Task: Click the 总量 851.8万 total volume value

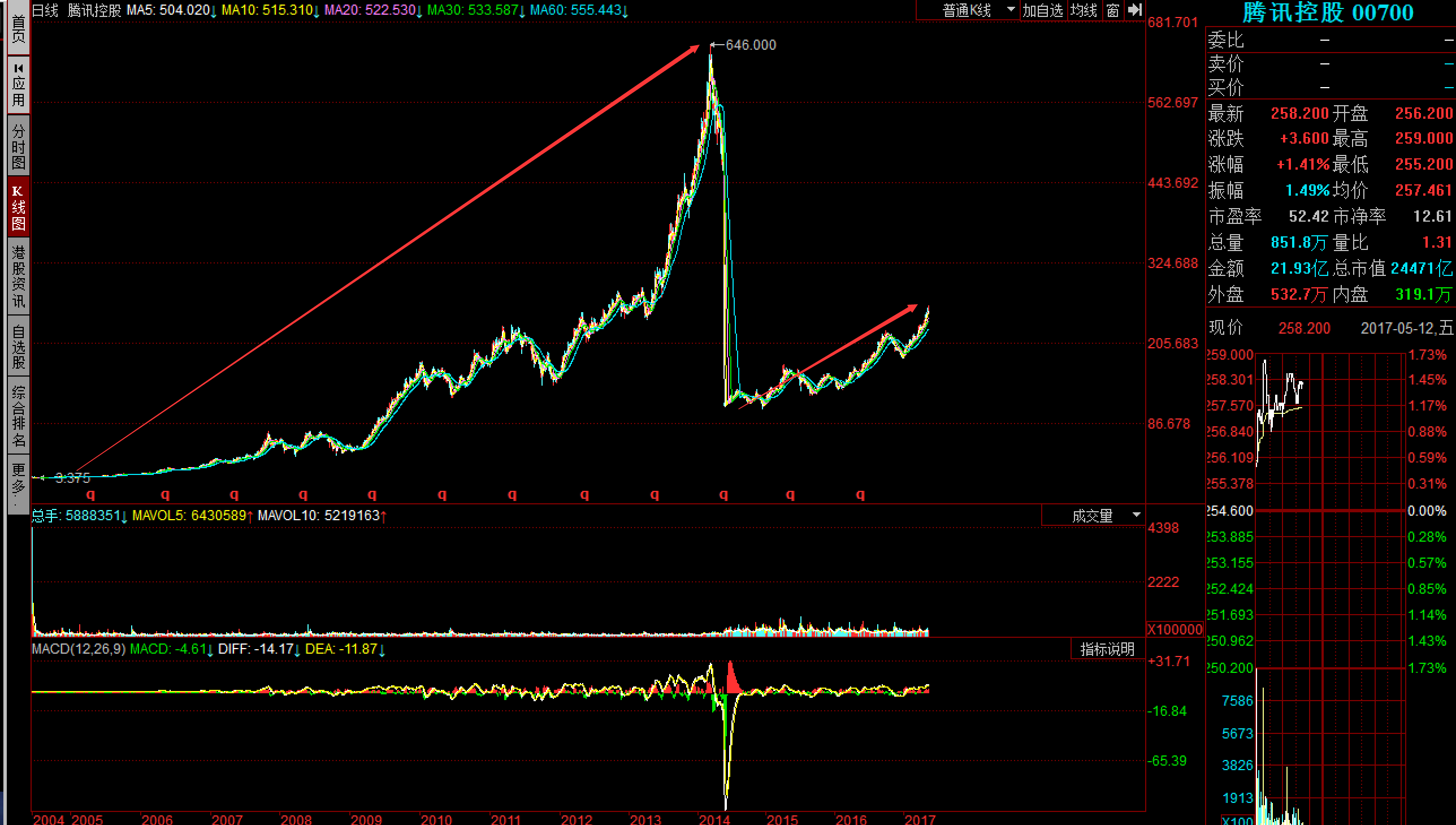Action: (1298, 243)
